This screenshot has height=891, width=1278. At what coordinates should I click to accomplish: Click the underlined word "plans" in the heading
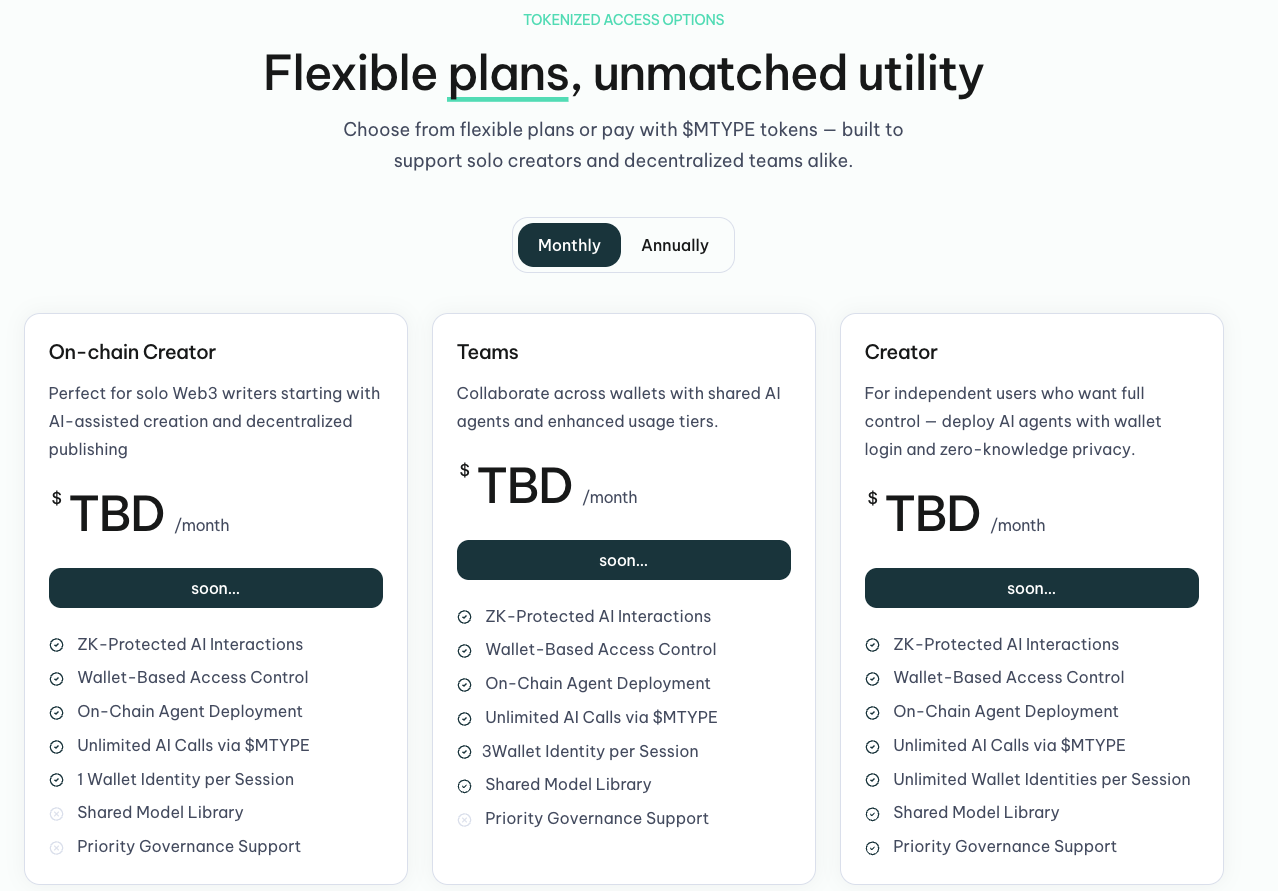[508, 74]
